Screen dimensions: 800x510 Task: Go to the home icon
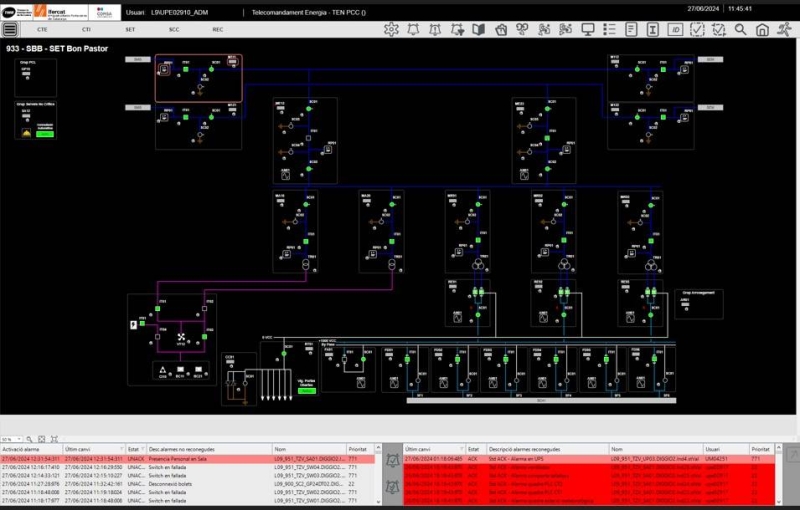point(762,30)
